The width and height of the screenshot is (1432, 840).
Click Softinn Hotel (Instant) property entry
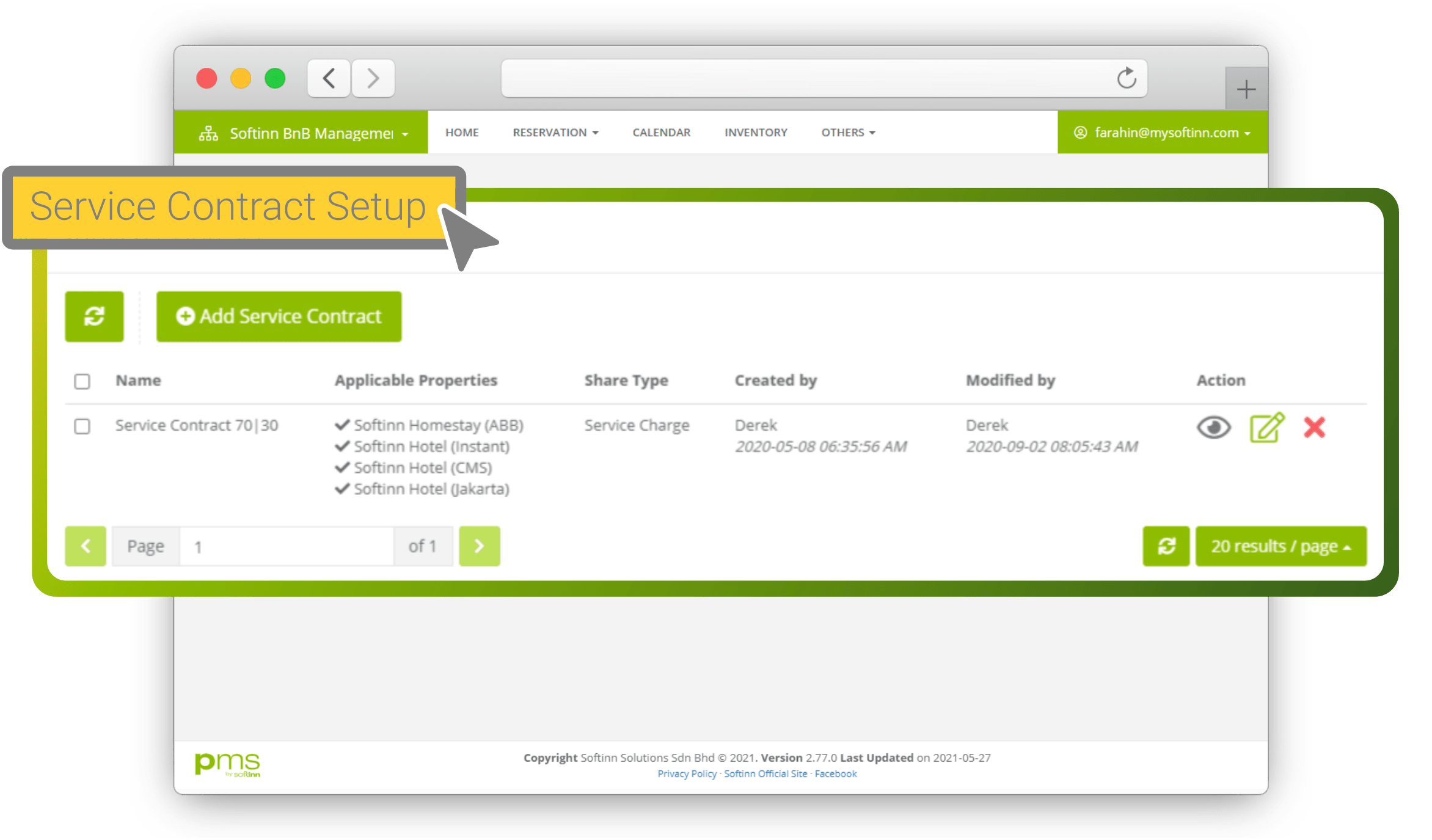tap(422, 447)
